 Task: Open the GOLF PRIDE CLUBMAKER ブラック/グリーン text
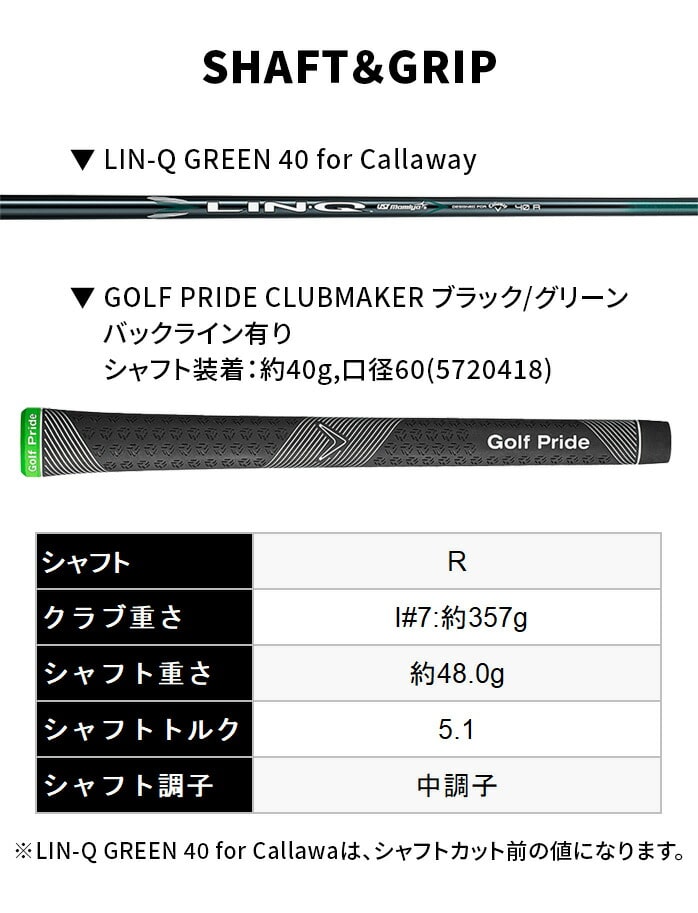(x=366, y=298)
